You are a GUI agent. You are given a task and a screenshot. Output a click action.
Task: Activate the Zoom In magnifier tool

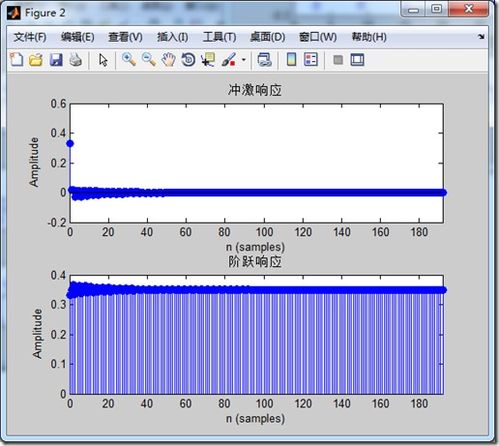[129, 60]
